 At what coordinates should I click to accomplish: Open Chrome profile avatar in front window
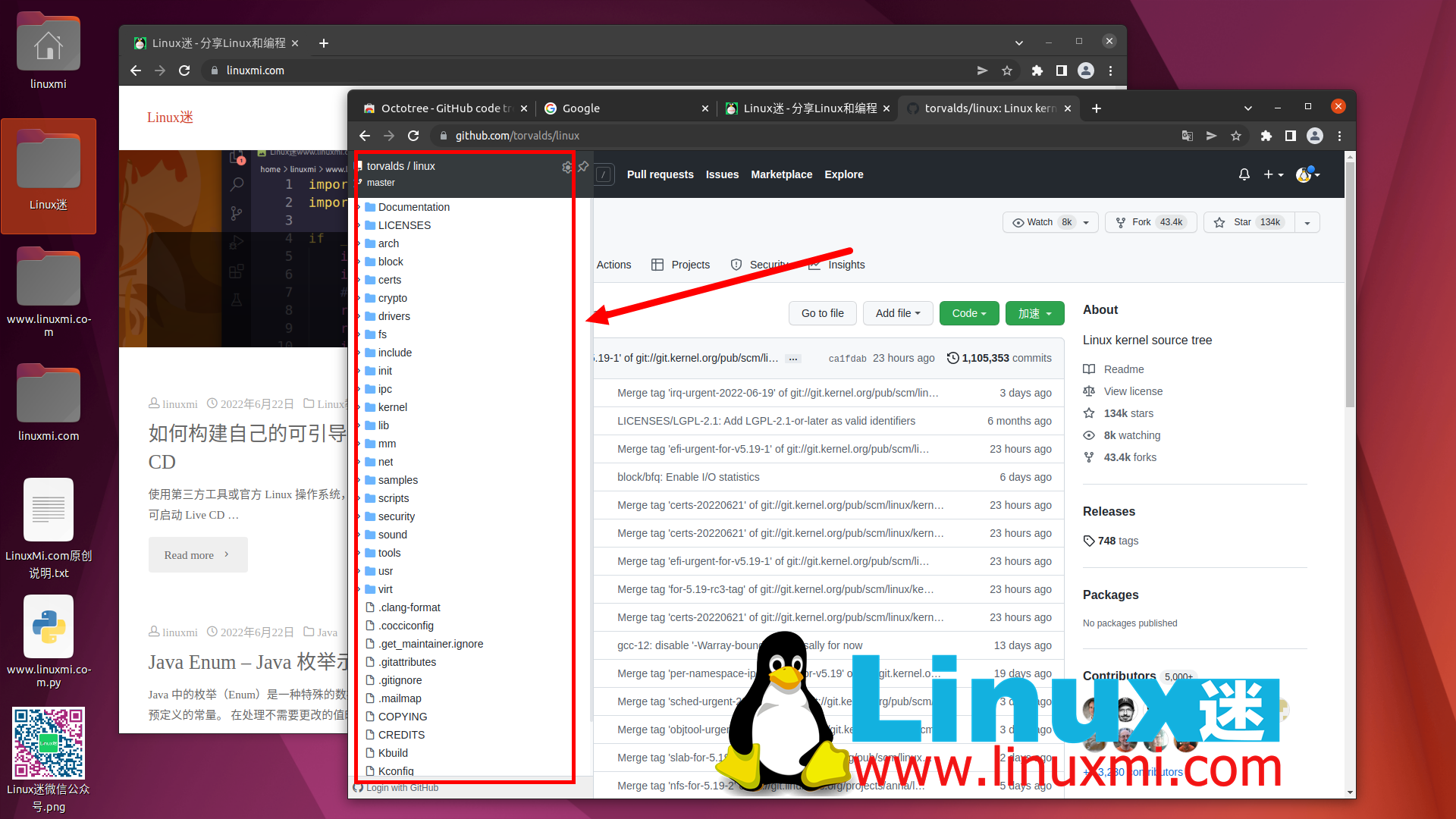1315,136
